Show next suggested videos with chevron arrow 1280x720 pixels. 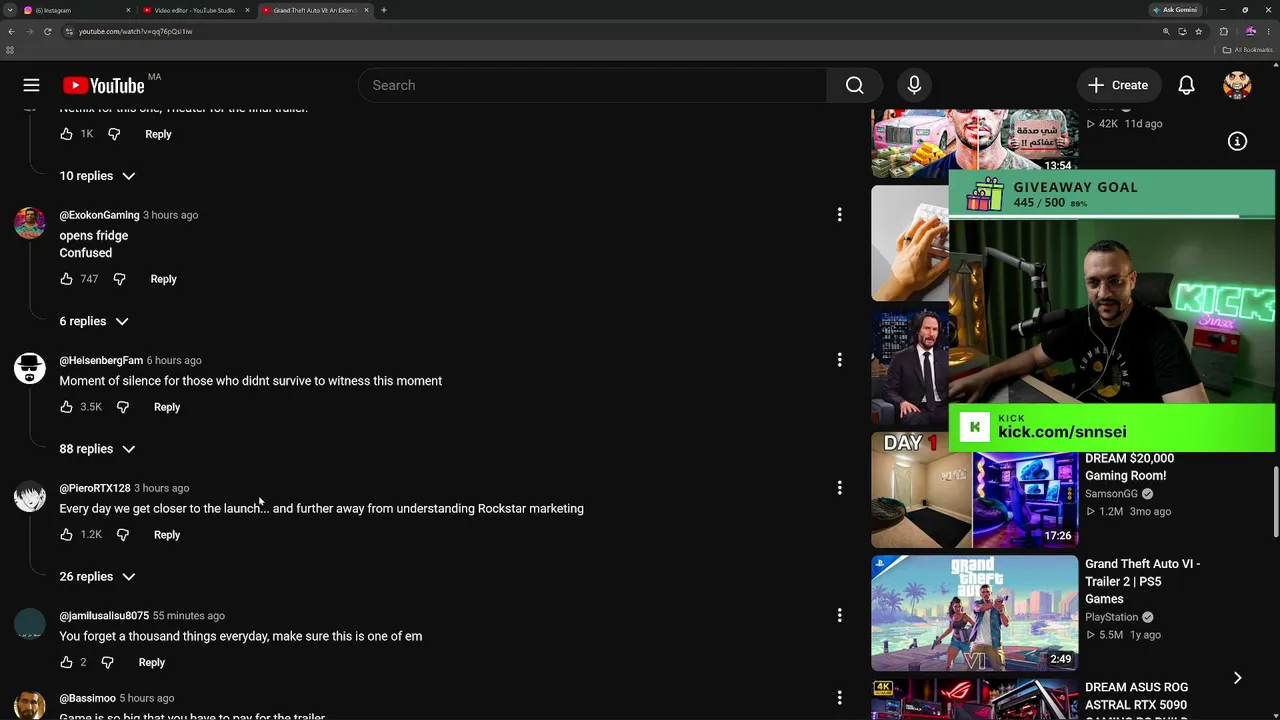click(x=1237, y=678)
